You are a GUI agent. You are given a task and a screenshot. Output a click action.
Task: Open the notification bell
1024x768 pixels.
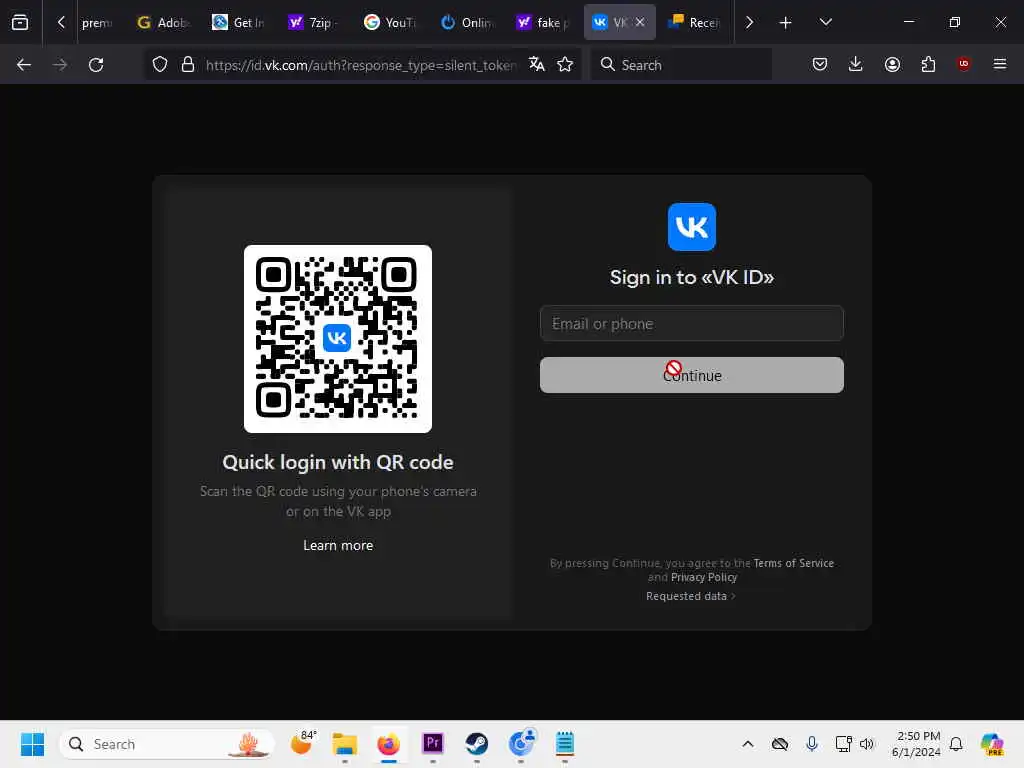click(x=956, y=744)
